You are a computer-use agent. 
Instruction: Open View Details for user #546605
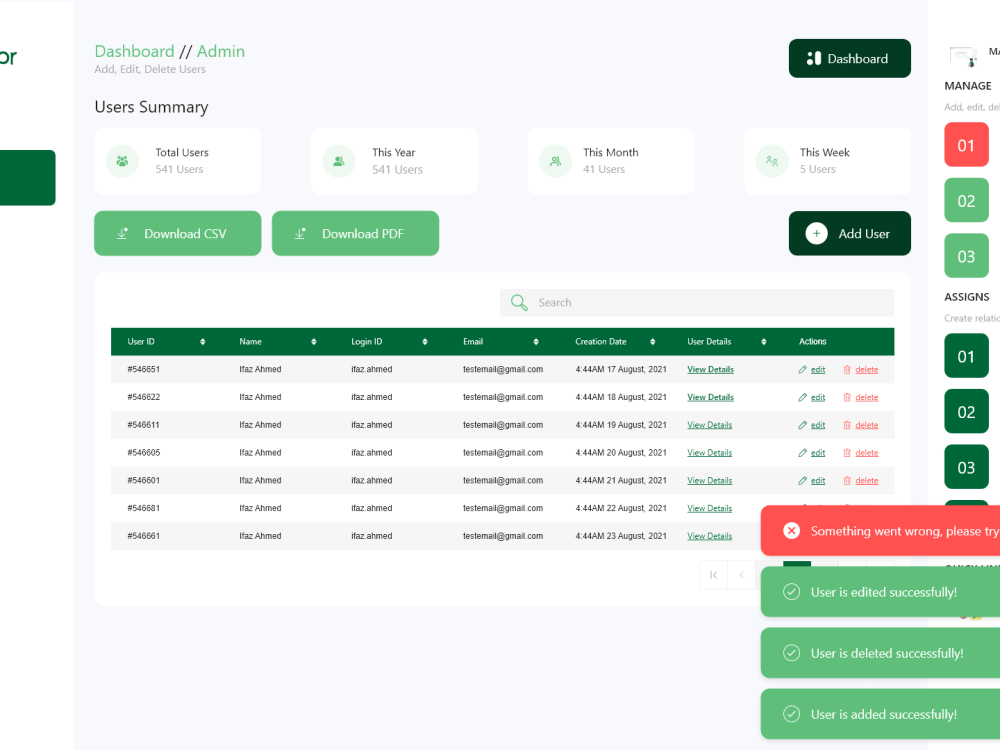710,452
